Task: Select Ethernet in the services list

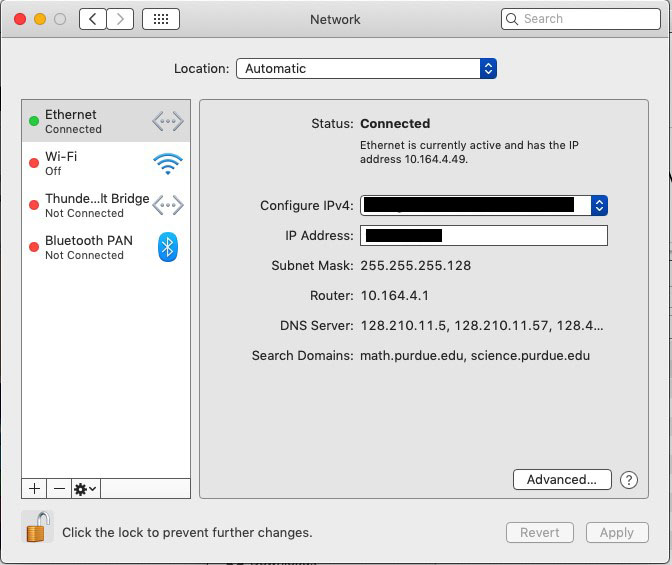Action: (90, 122)
